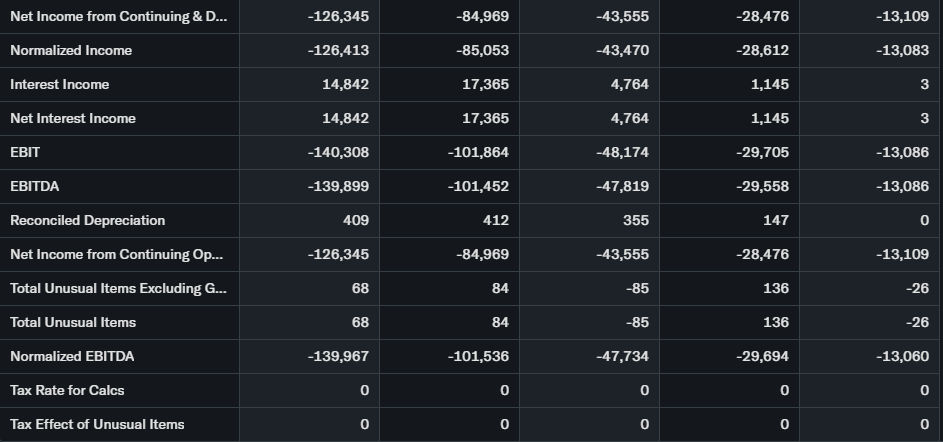The height and width of the screenshot is (442, 943).
Task: Click the Normalized EBITDA value -29,694
Action: 762,356
